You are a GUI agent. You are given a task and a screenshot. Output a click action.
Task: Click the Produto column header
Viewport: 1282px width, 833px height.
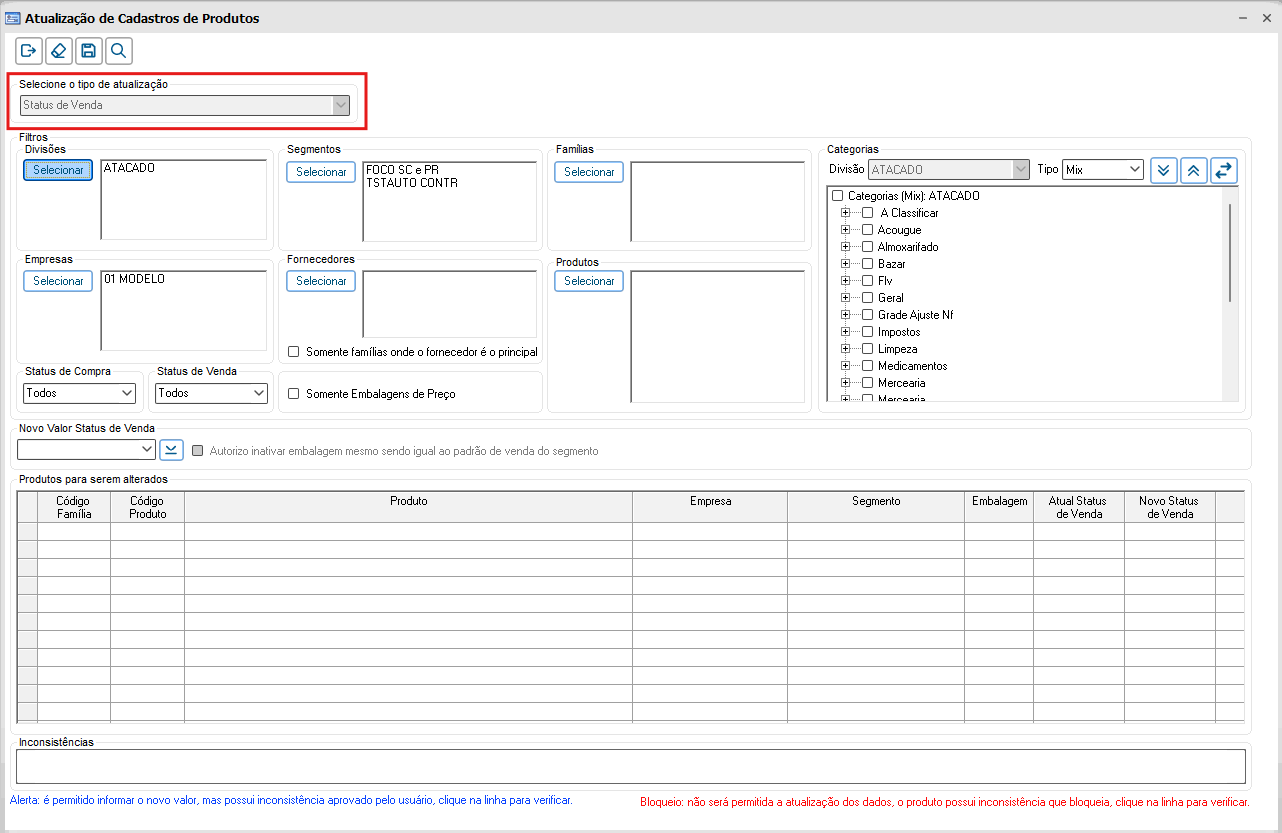(x=409, y=507)
